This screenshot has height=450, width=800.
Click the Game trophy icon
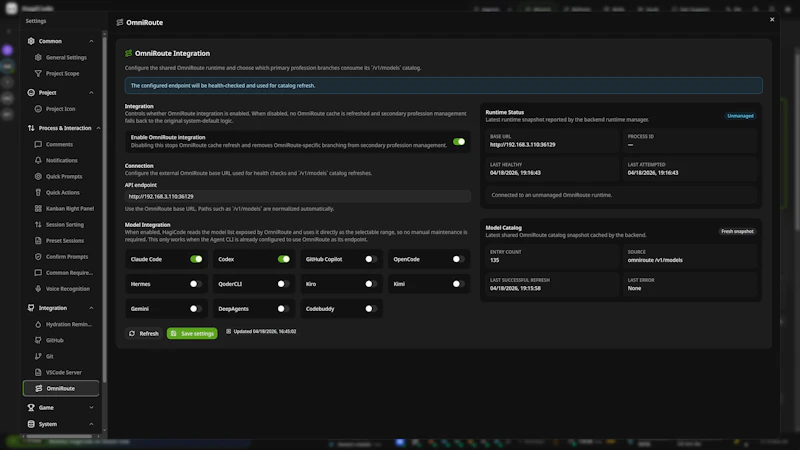click(x=31, y=408)
